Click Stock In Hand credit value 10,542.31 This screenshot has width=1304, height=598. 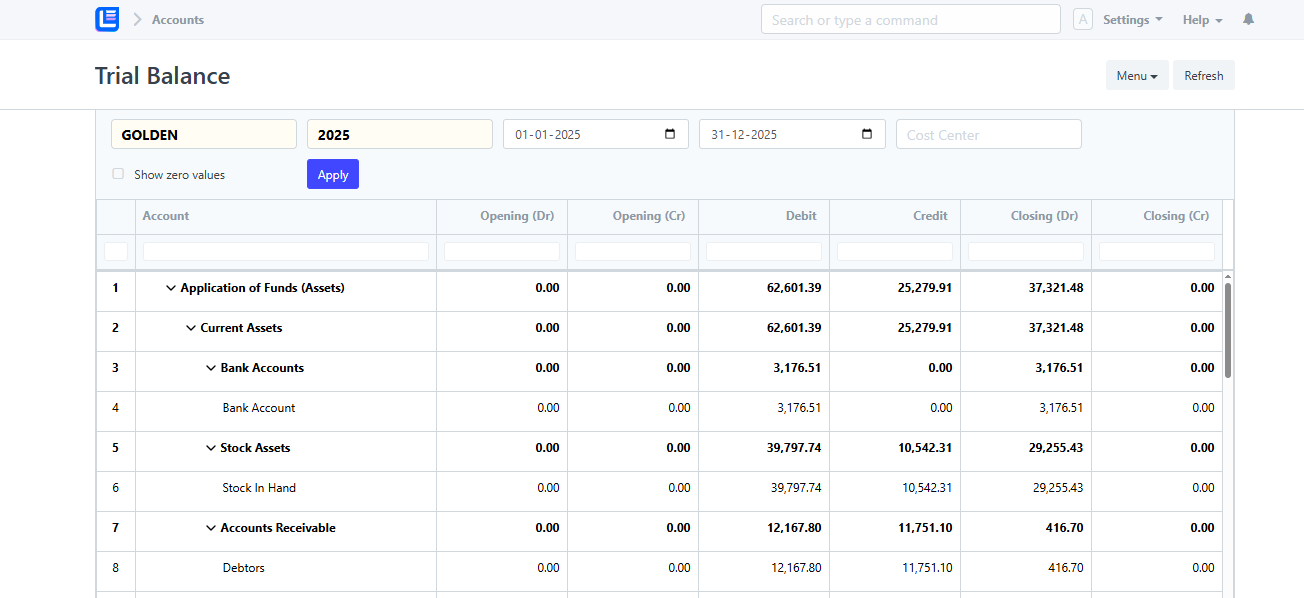(x=927, y=488)
